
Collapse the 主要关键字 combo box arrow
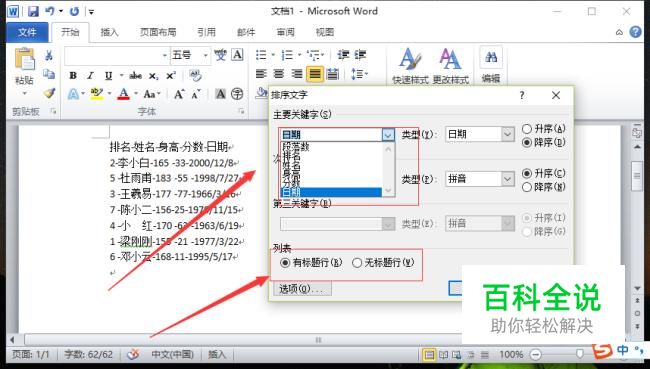coord(388,135)
